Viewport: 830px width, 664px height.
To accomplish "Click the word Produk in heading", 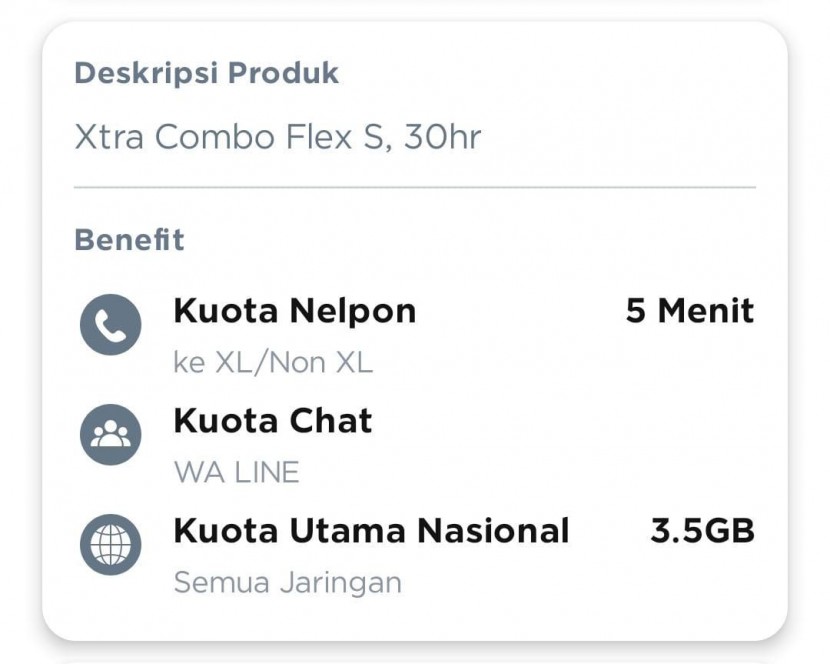I will (x=283, y=73).
